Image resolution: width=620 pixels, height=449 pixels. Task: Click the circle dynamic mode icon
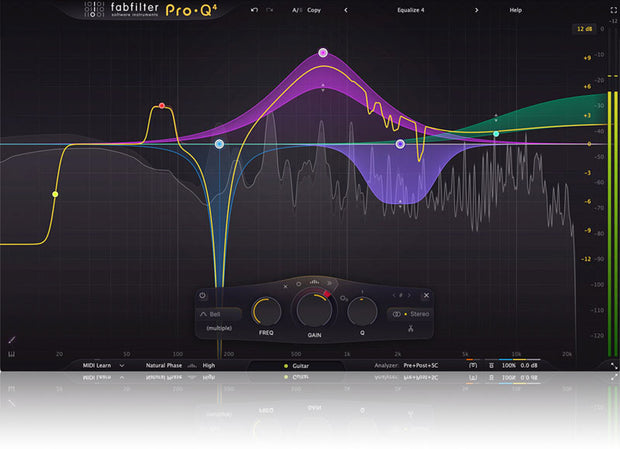click(x=299, y=284)
